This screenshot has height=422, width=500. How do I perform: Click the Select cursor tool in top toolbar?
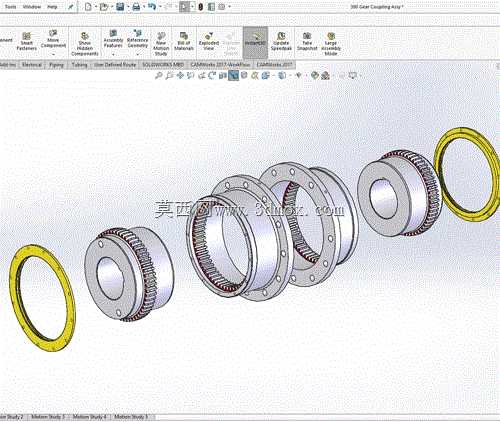(x=184, y=6)
